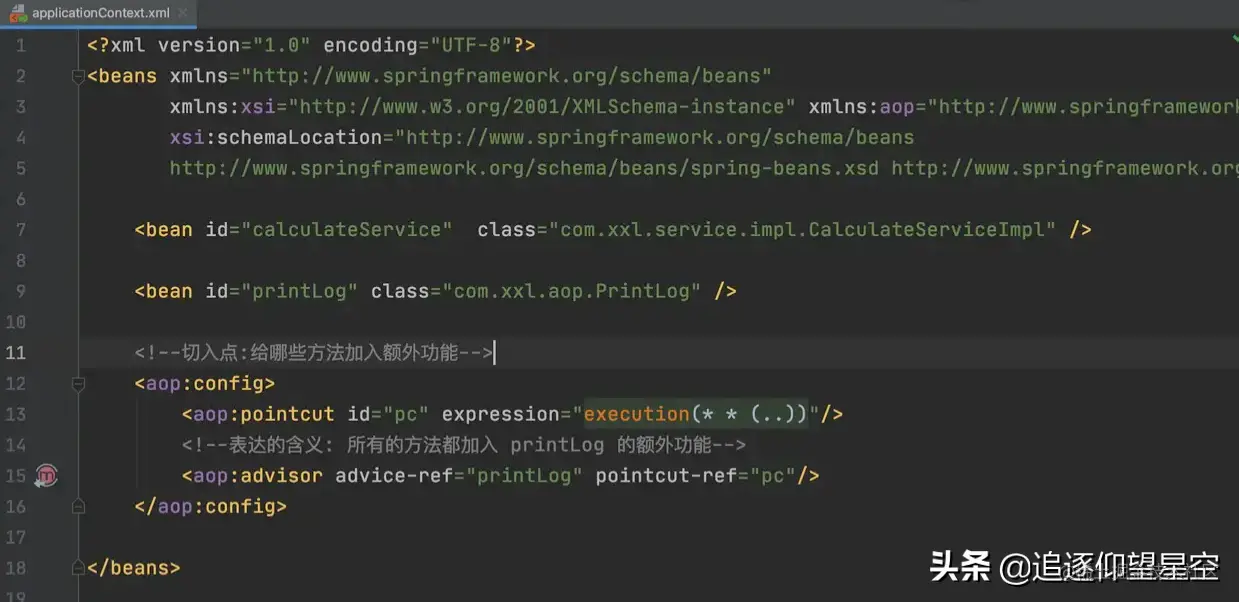The width and height of the screenshot is (1239, 602).
Task: Click the printLog bean id on line 9
Action: (300, 291)
